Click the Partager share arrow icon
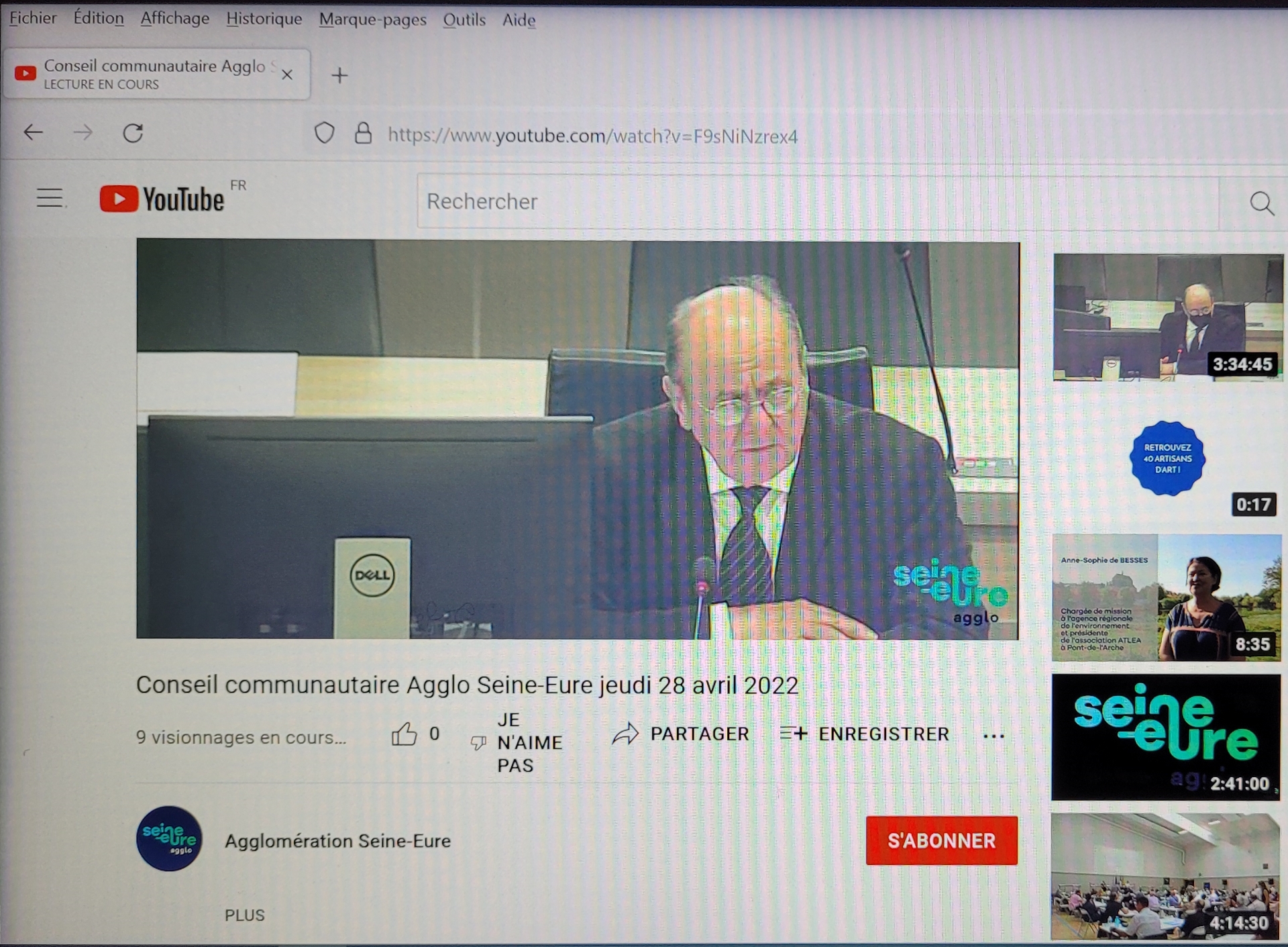Image resolution: width=1288 pixels, height=947 pixels. pos(625,734)
